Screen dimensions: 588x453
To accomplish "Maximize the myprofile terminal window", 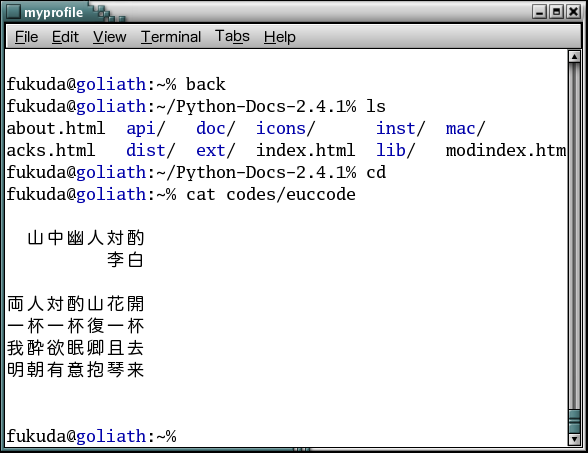I will coord(556,12).
